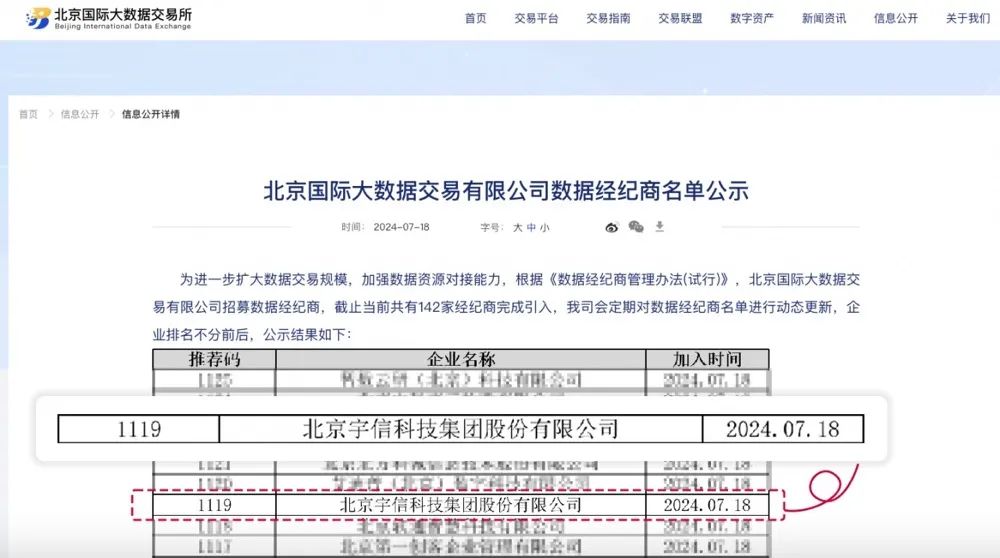Go to 信息公开 in the breadcrumb

(x=80, y=114)
